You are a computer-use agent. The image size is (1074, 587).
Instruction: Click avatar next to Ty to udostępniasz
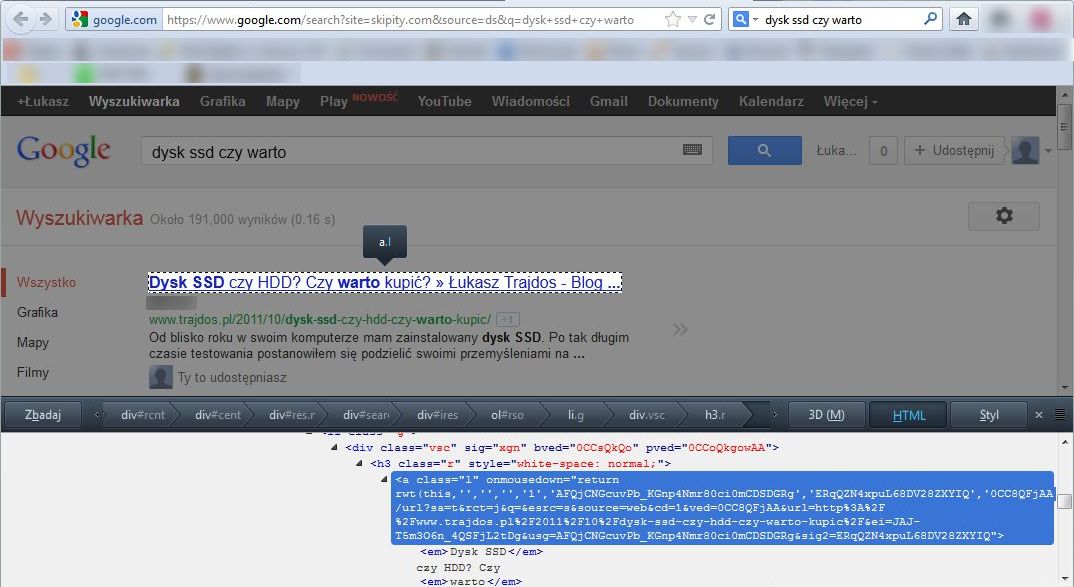click(161, 377)
